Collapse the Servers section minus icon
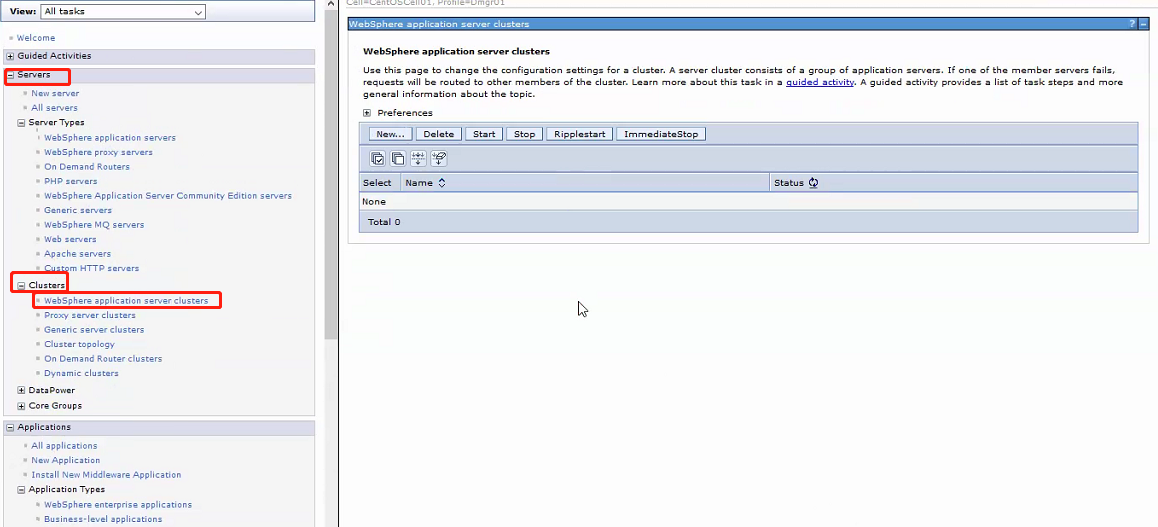1158x527 pixels. tap(10, 75)
